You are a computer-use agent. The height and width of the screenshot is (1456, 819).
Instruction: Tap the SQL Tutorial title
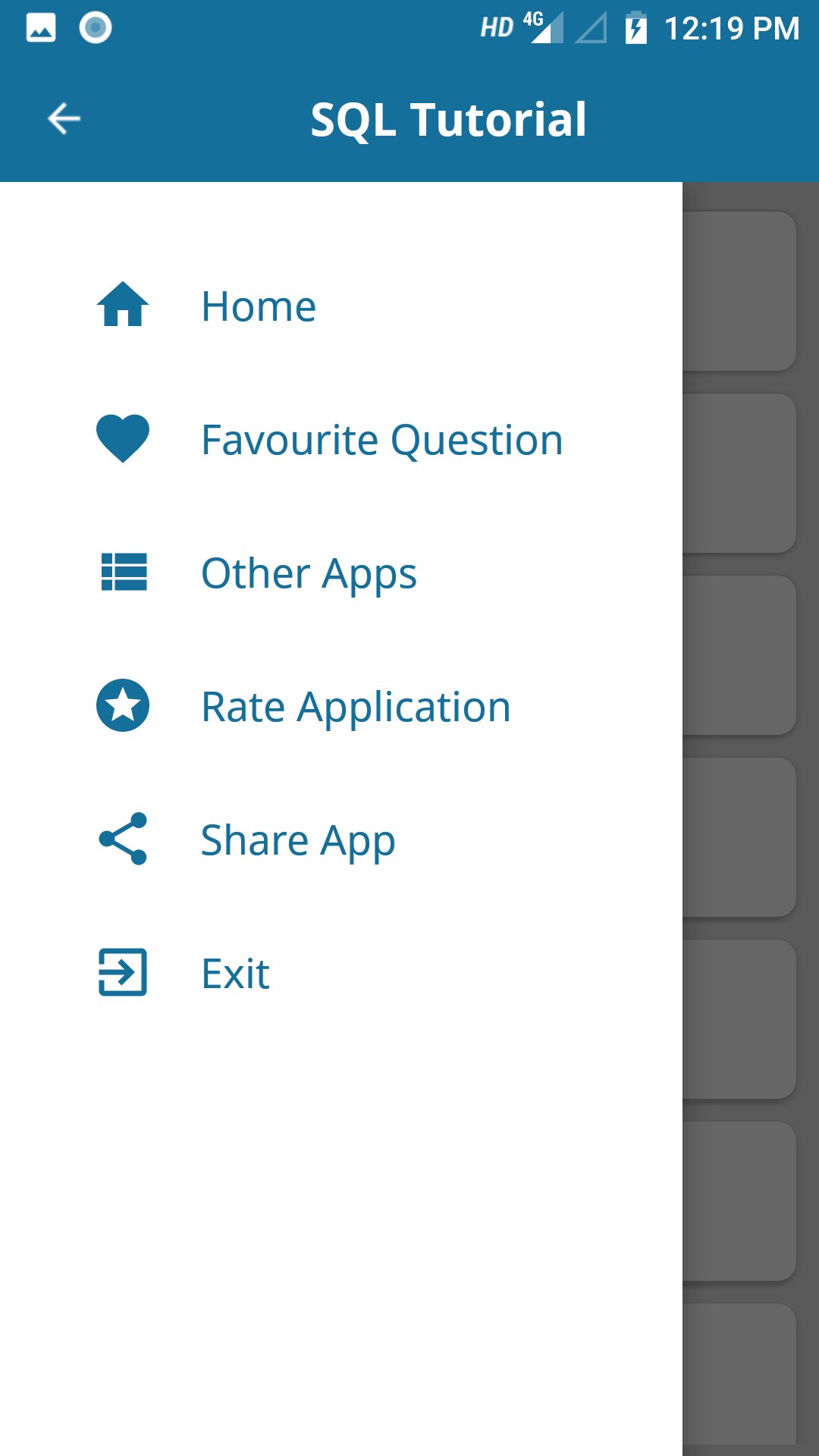pos(448,120)
